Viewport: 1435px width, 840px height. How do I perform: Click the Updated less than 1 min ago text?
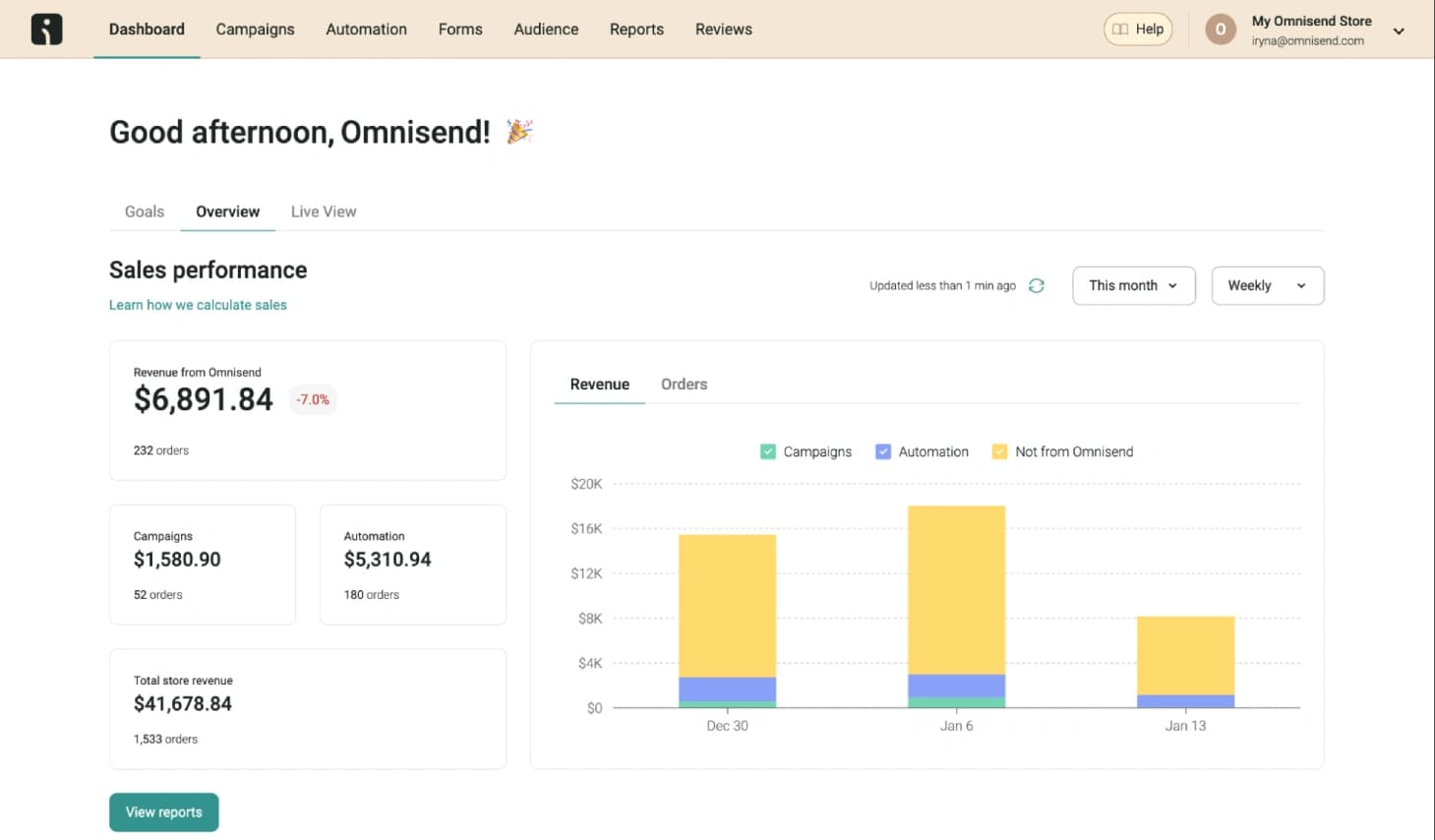point(942,286)
